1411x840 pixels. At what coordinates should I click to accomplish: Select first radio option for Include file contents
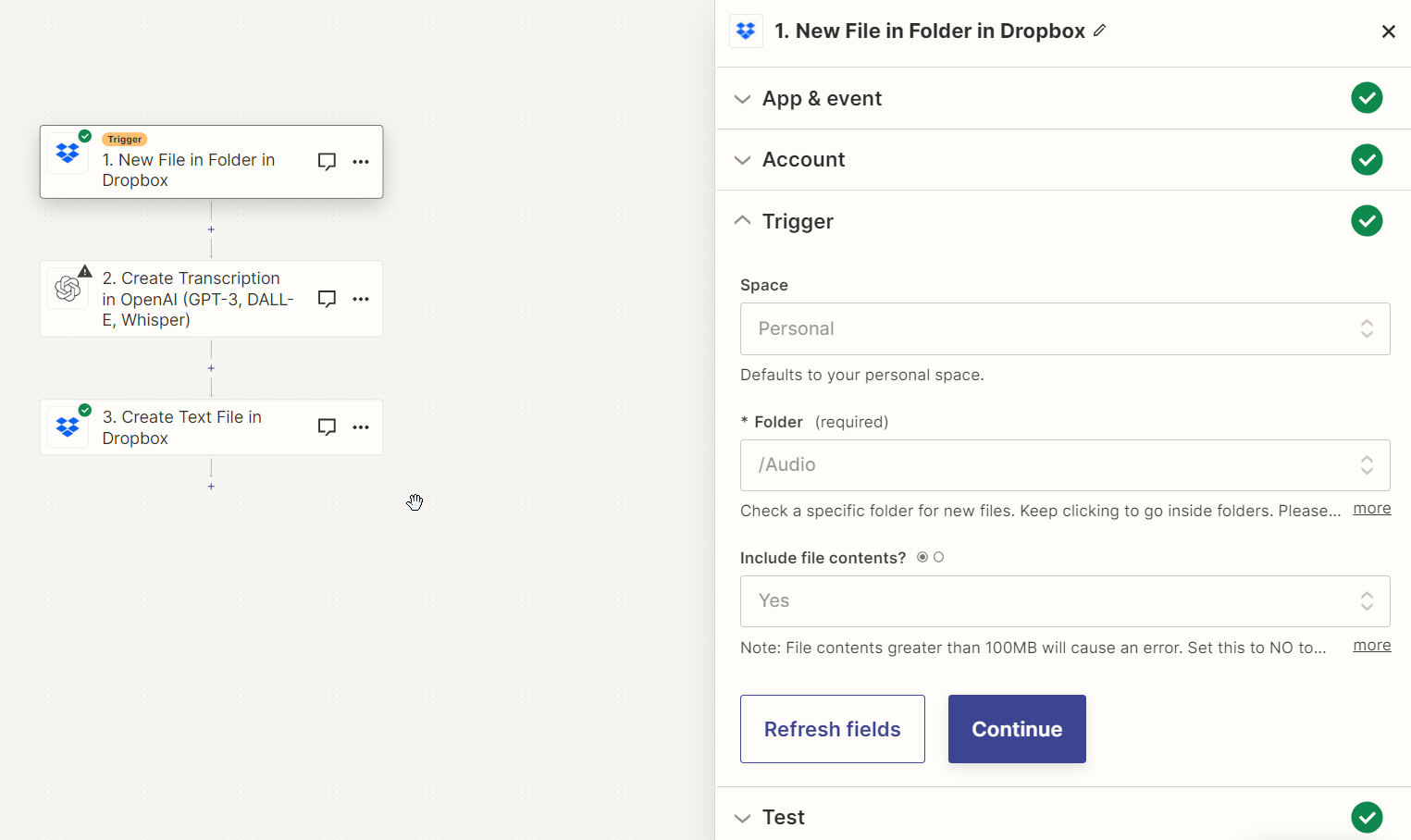coord(922,557)
